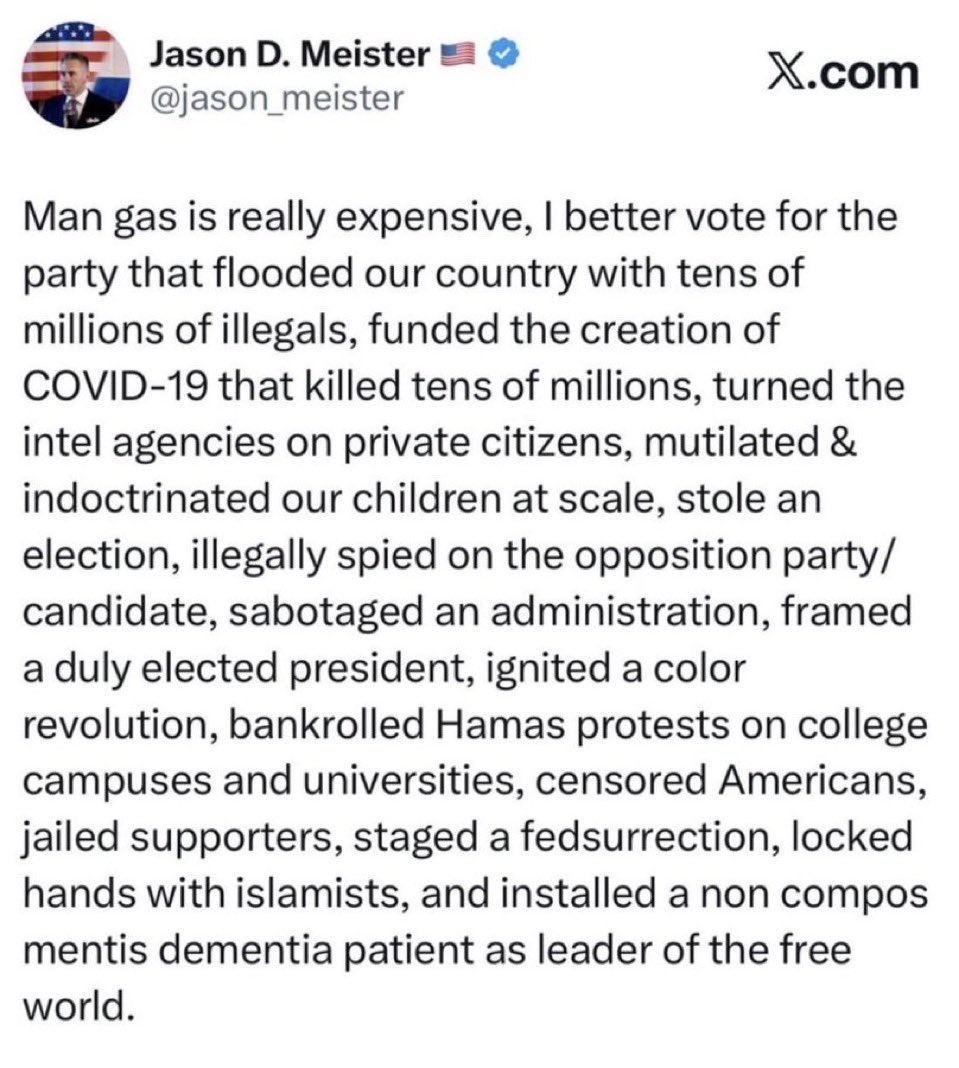Click the word "indoctrinated" in the tweet
Image resolution: width=959 pixels, height=1068 pixels.
(146, 499)
